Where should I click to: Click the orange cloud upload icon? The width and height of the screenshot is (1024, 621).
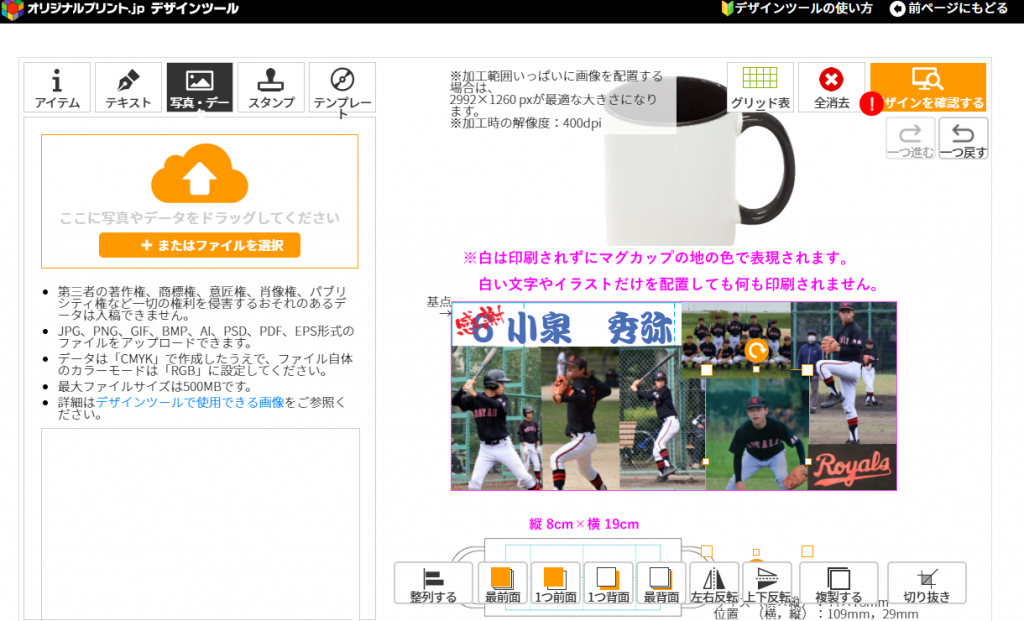199,173
